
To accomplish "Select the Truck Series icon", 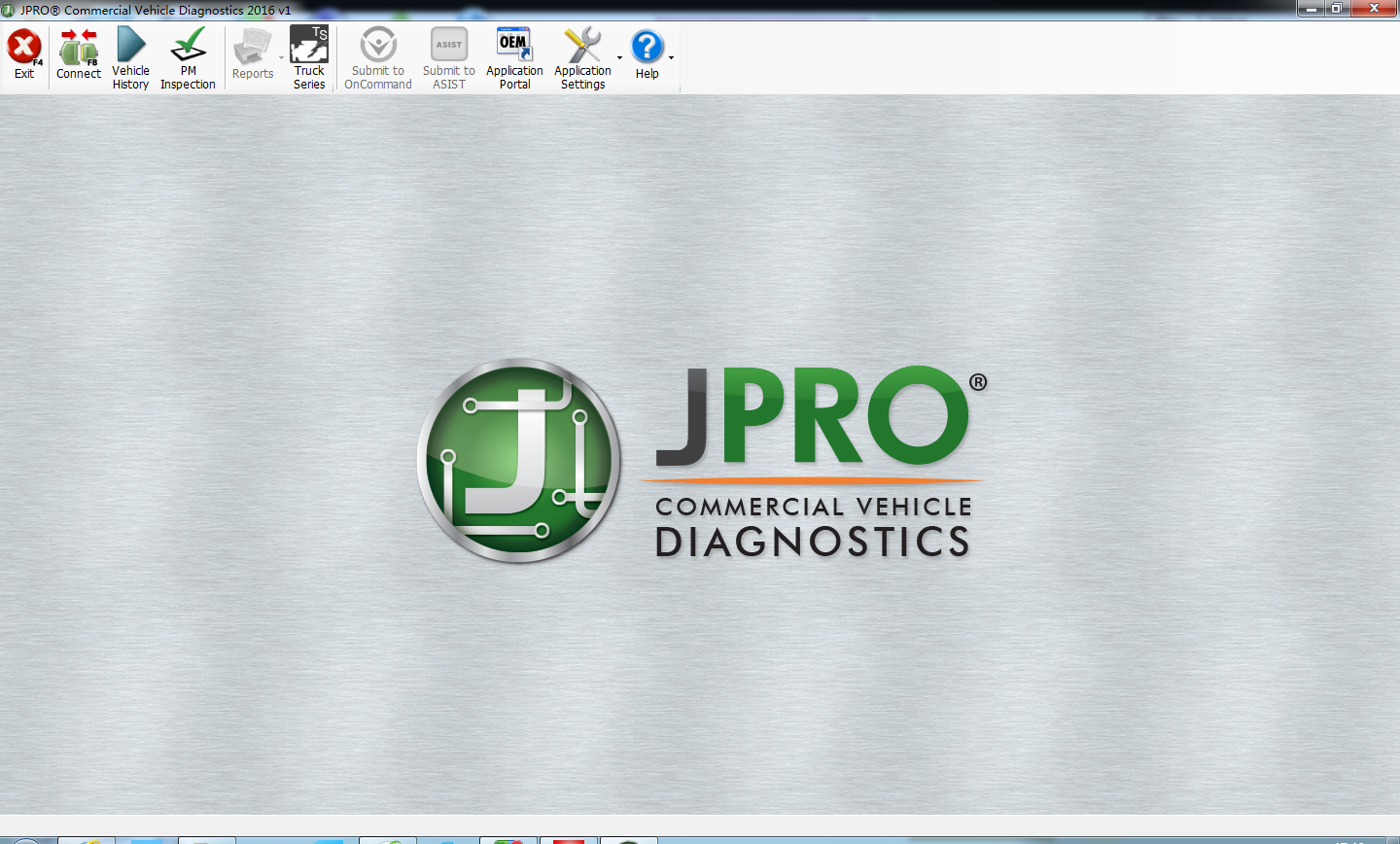I will coord(309,45).
